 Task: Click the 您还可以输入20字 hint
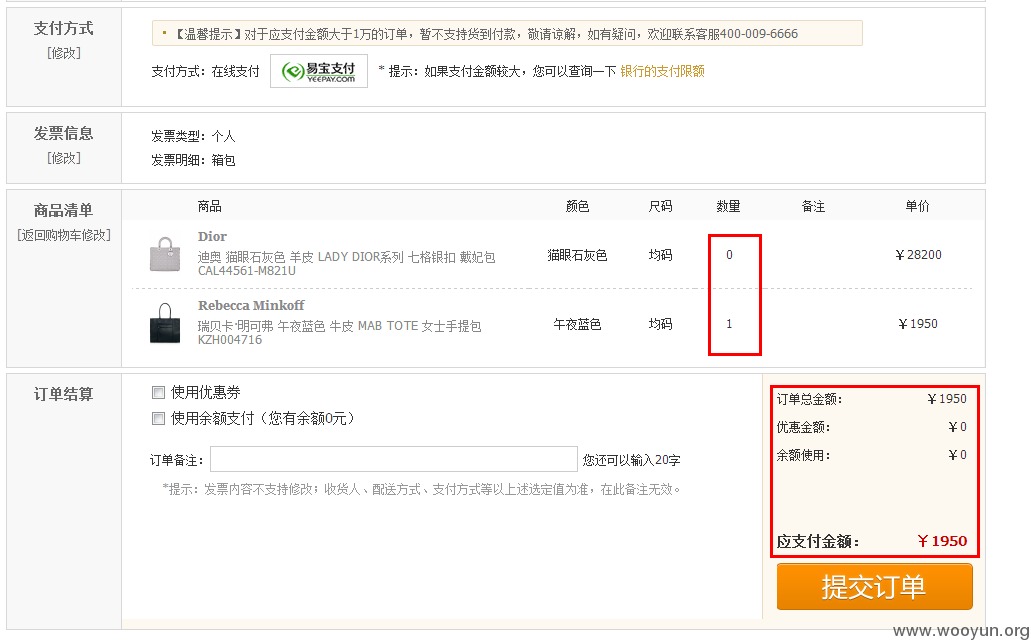(631, 460)
